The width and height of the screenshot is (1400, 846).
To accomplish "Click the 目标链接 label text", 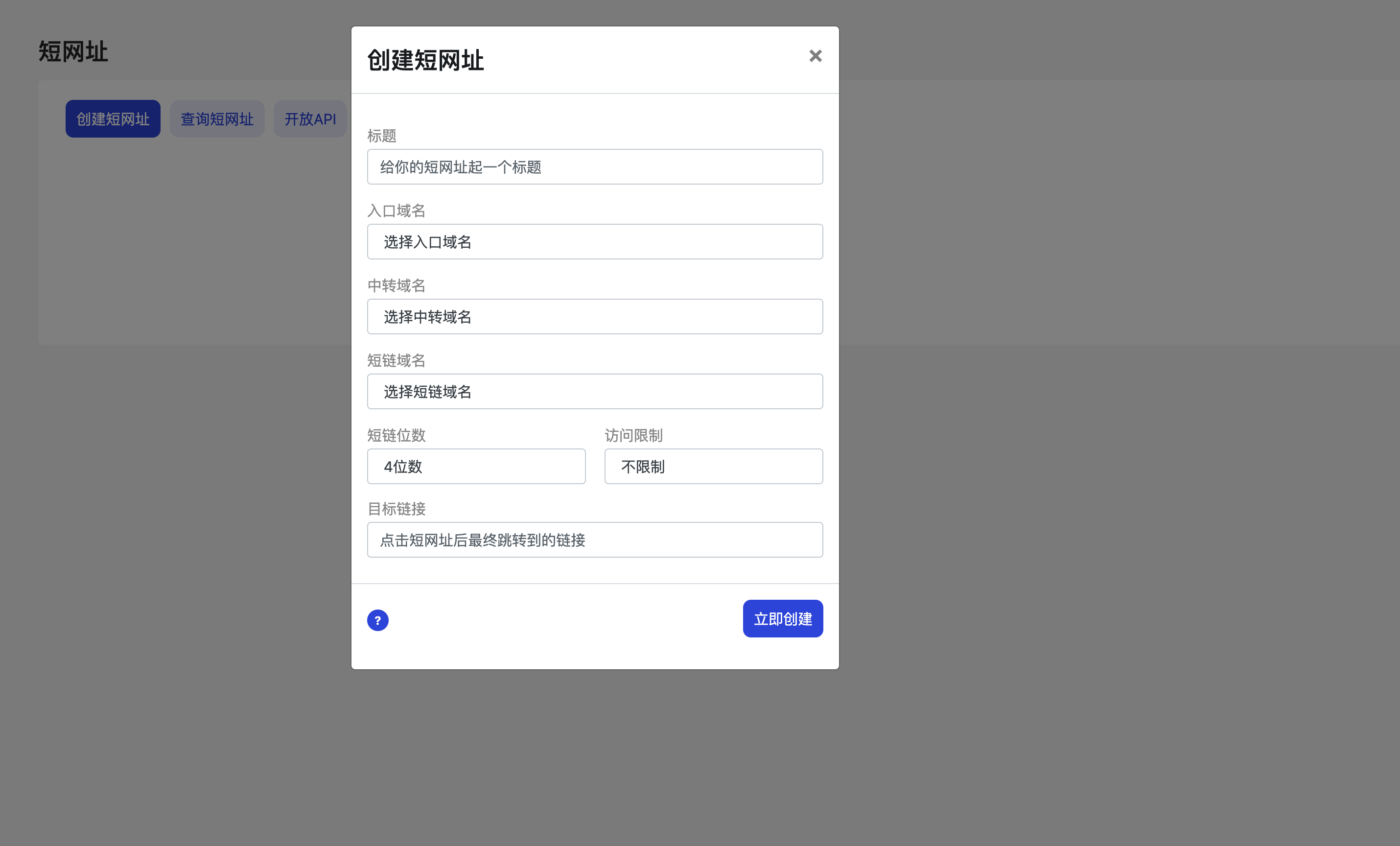I will 397,509.
